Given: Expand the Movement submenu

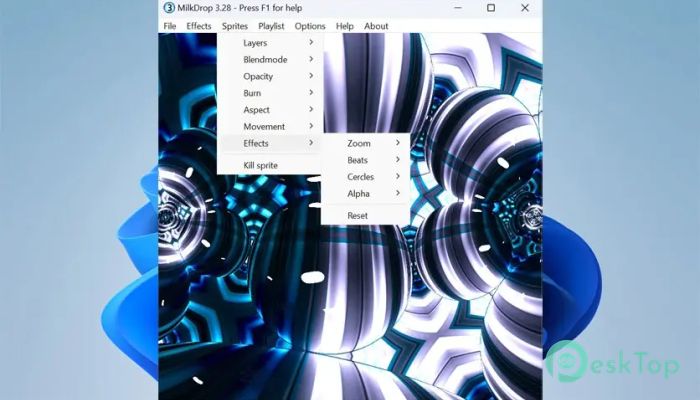Looking at the screenshot, I should (x=269, y=126).
